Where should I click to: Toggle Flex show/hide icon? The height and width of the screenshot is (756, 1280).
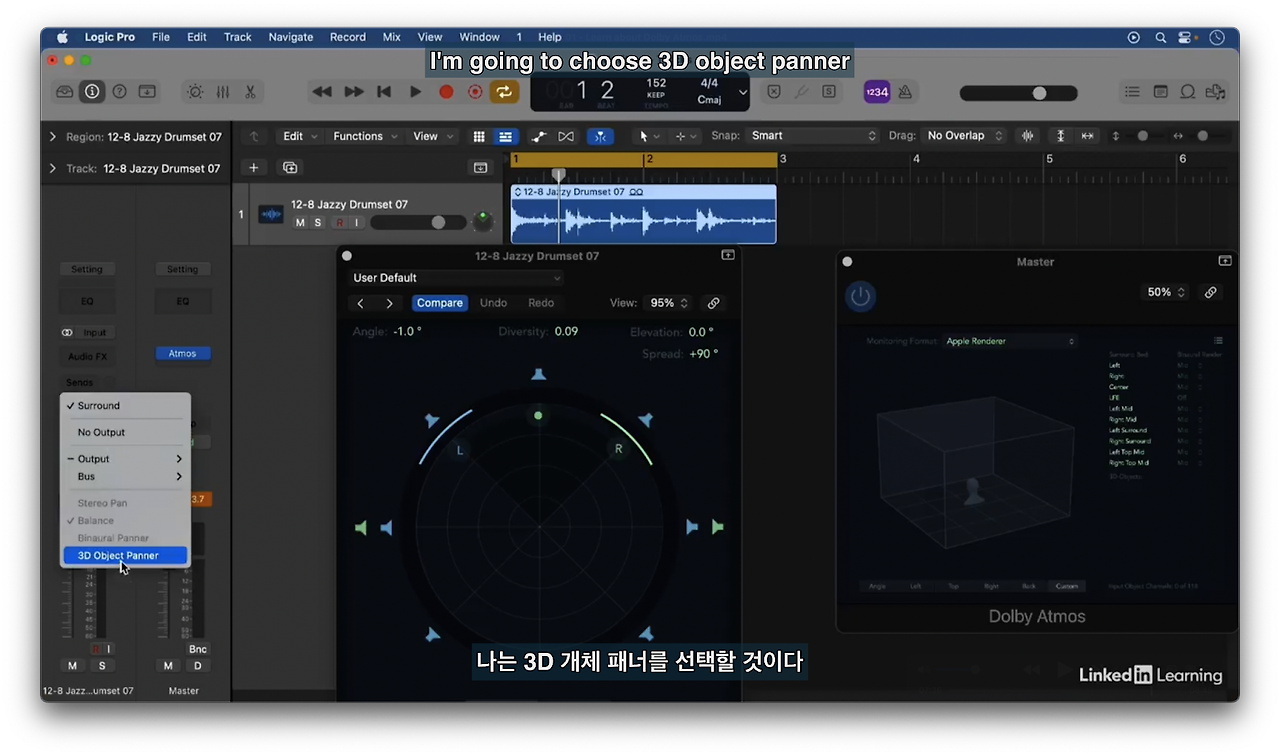pos(566,136)
